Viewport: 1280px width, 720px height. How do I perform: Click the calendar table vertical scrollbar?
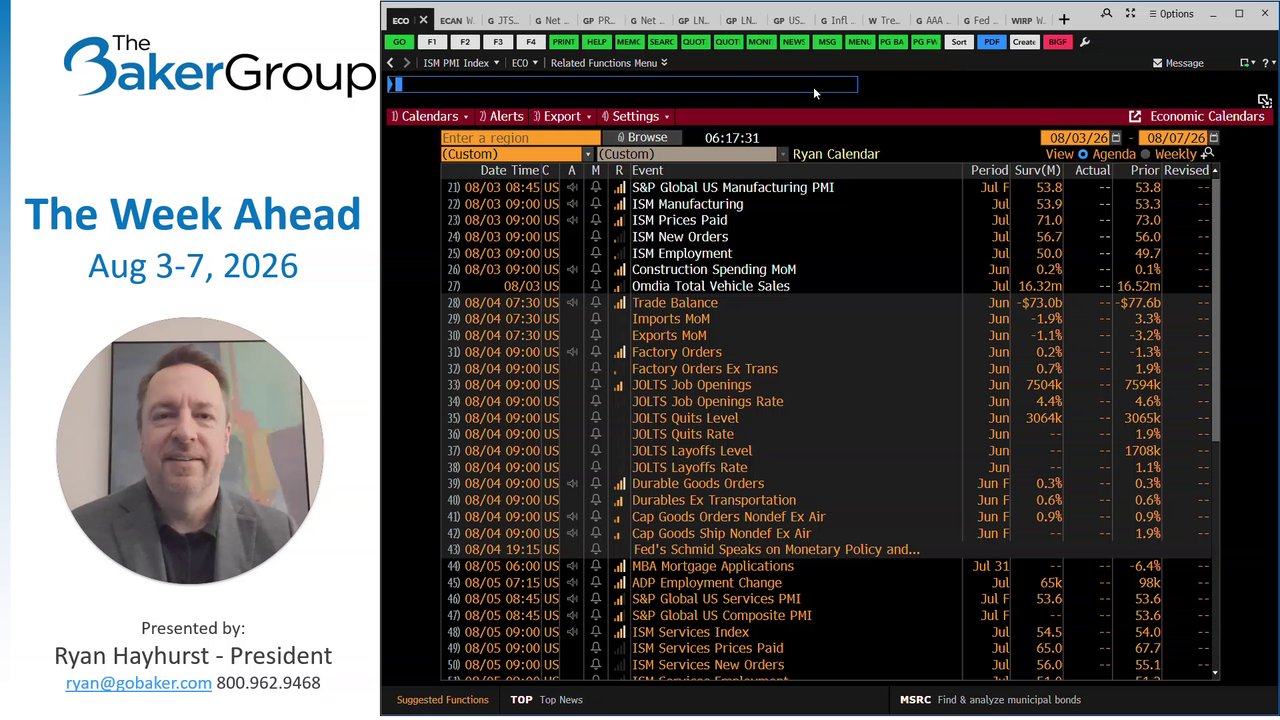pos(1216,310)
